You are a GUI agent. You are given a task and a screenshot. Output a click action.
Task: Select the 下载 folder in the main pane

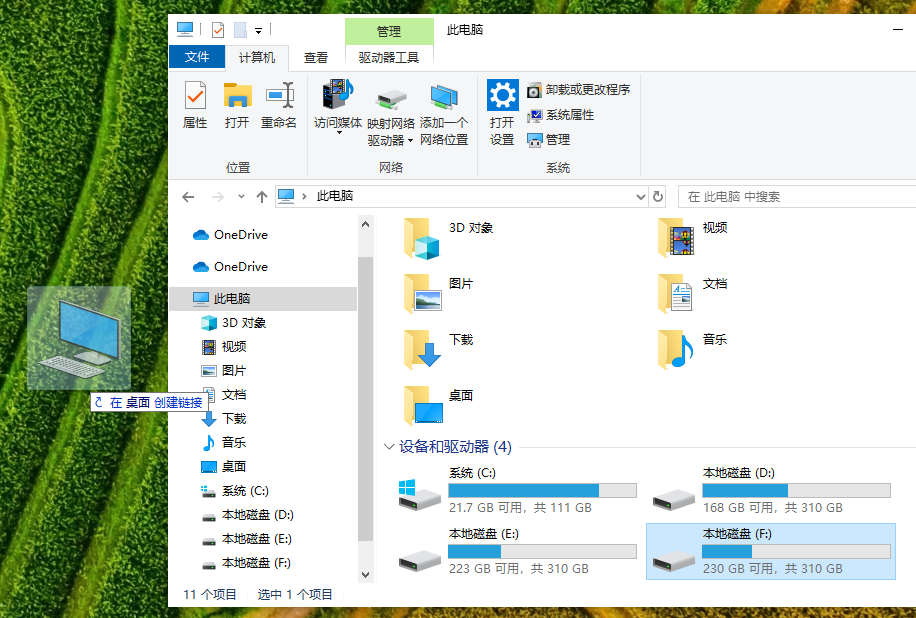439,349
